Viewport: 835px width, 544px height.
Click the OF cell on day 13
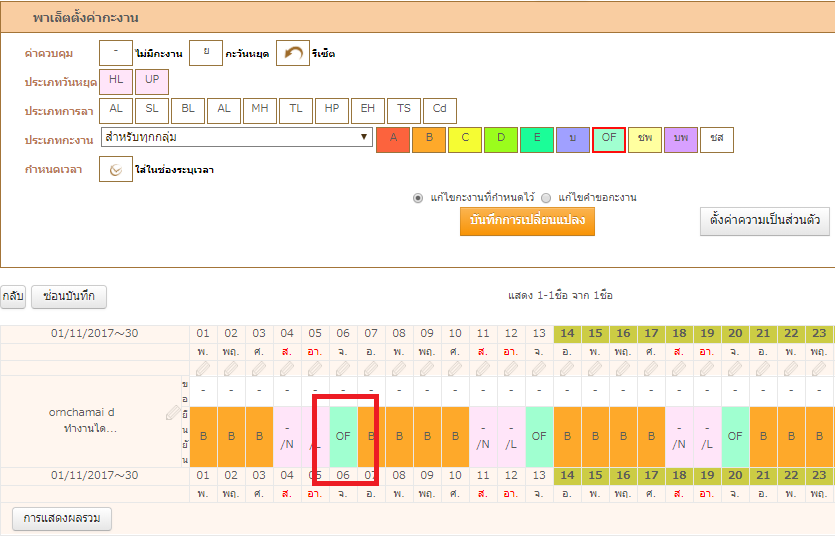pyautogui.click(x=539, y=436)
